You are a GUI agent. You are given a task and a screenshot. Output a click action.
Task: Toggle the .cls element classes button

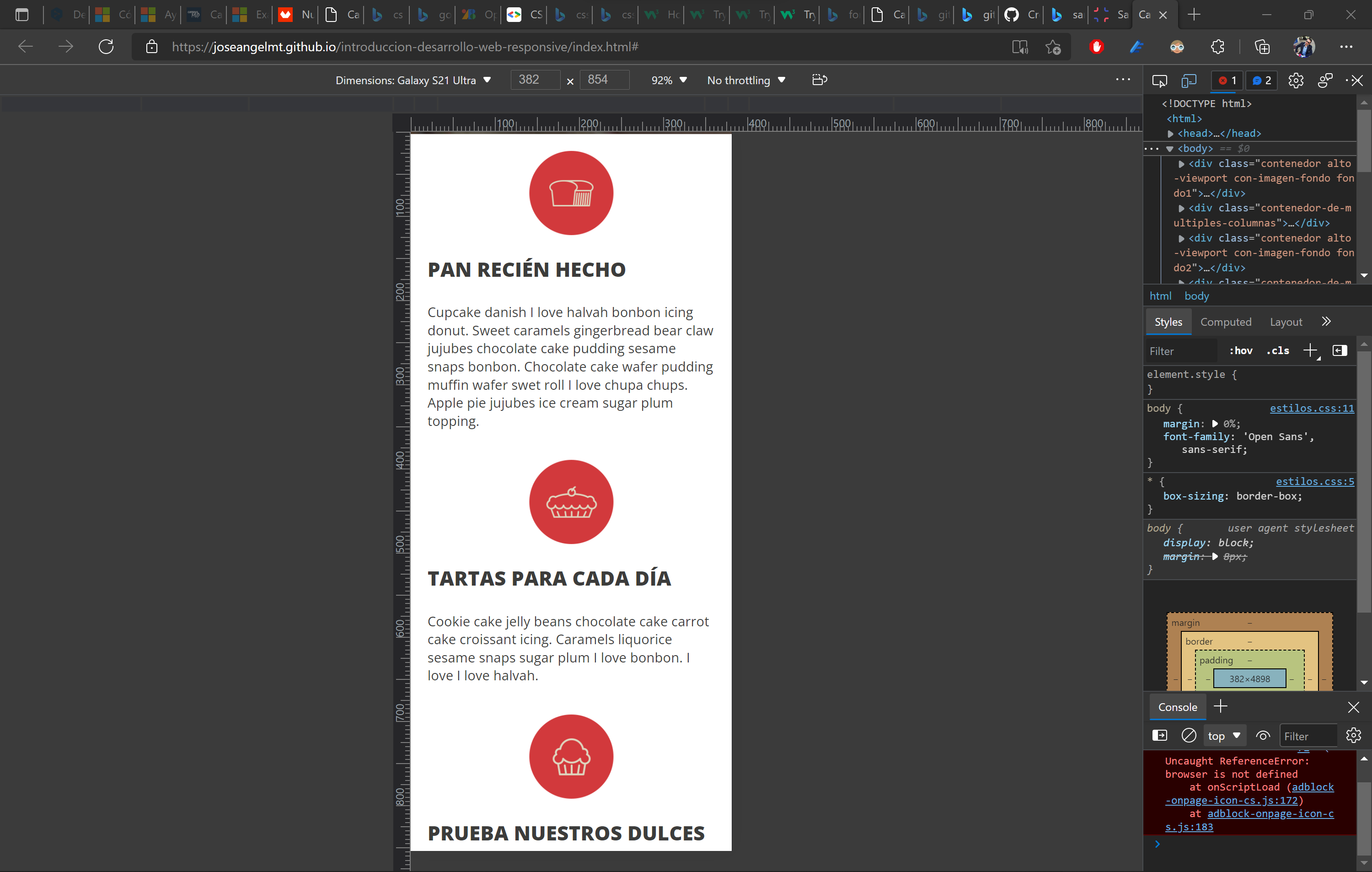tap(1277, 350)
